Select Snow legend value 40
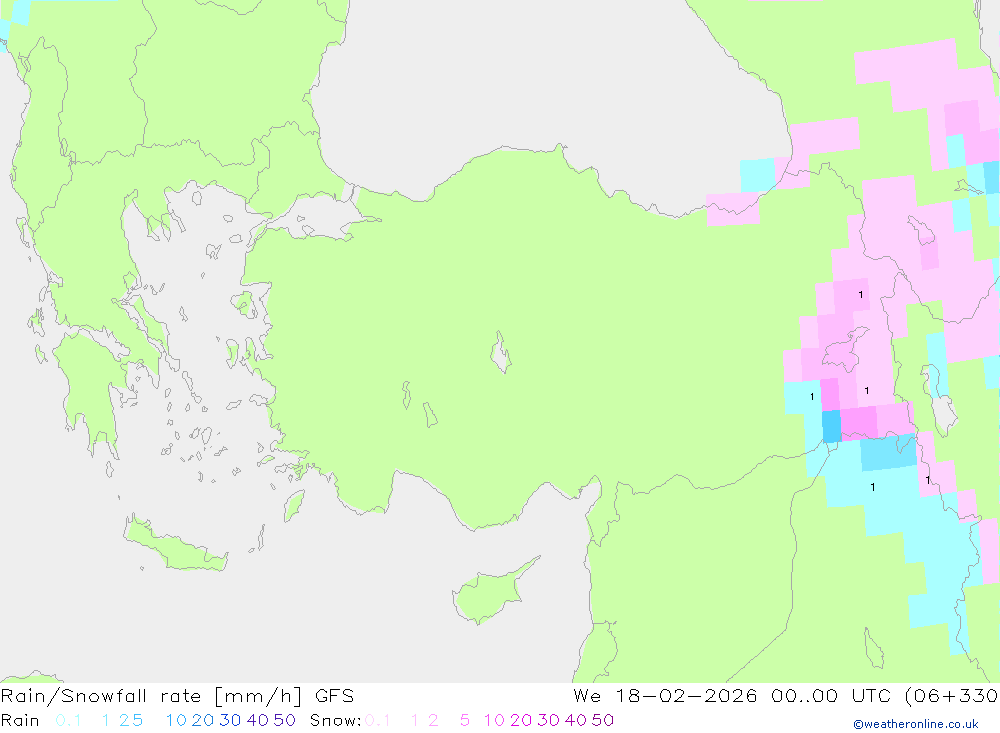1000x733 pixels. tap(576, 720)
